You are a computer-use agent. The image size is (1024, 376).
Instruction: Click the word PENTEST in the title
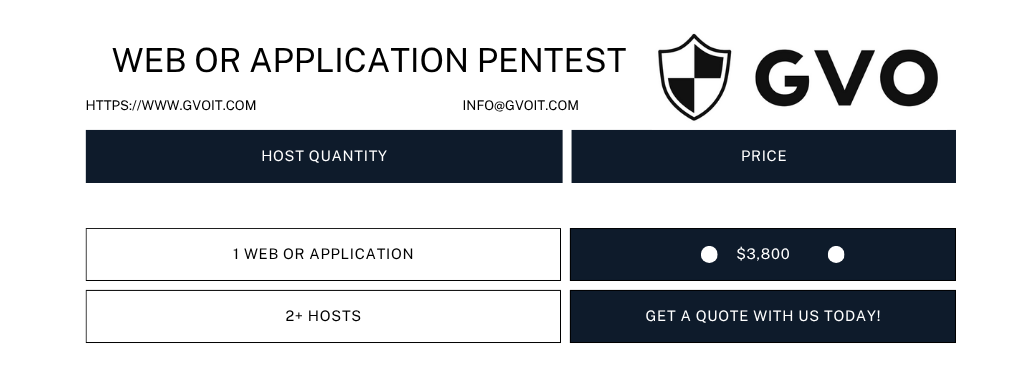coord(552,60)
